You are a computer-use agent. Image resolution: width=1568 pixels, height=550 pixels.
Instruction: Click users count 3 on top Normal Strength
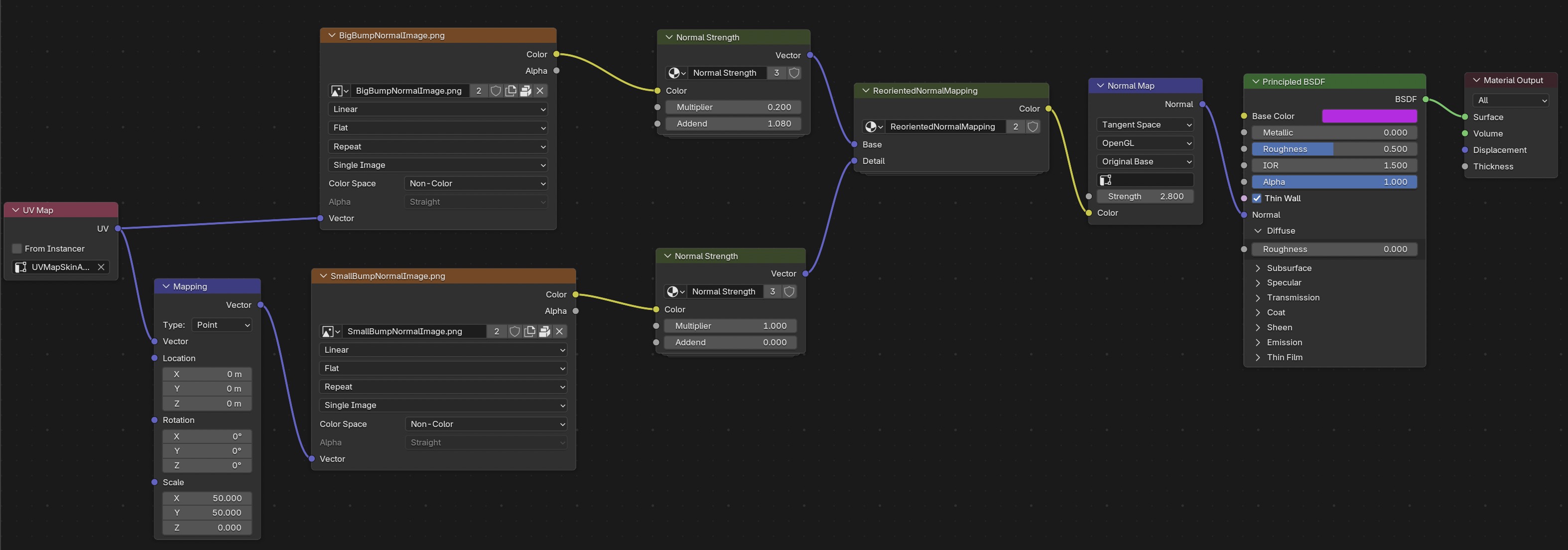(x=776, y=73)
